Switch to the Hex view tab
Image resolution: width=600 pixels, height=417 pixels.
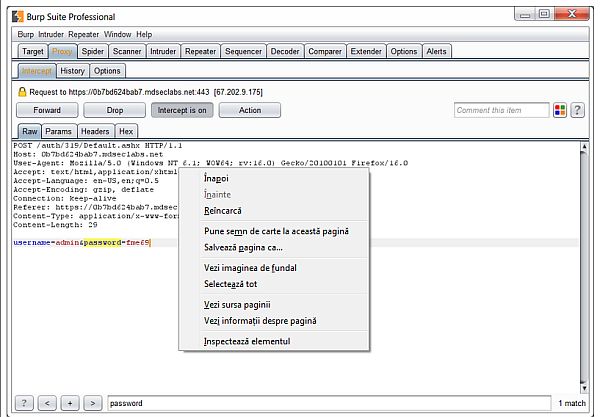(126, 131)
